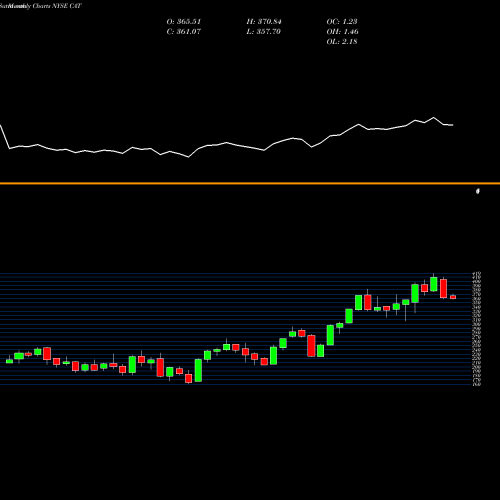The image size is (500, 500).
Task: Click the open price value O: 365.51
Action: pos(184,22)
